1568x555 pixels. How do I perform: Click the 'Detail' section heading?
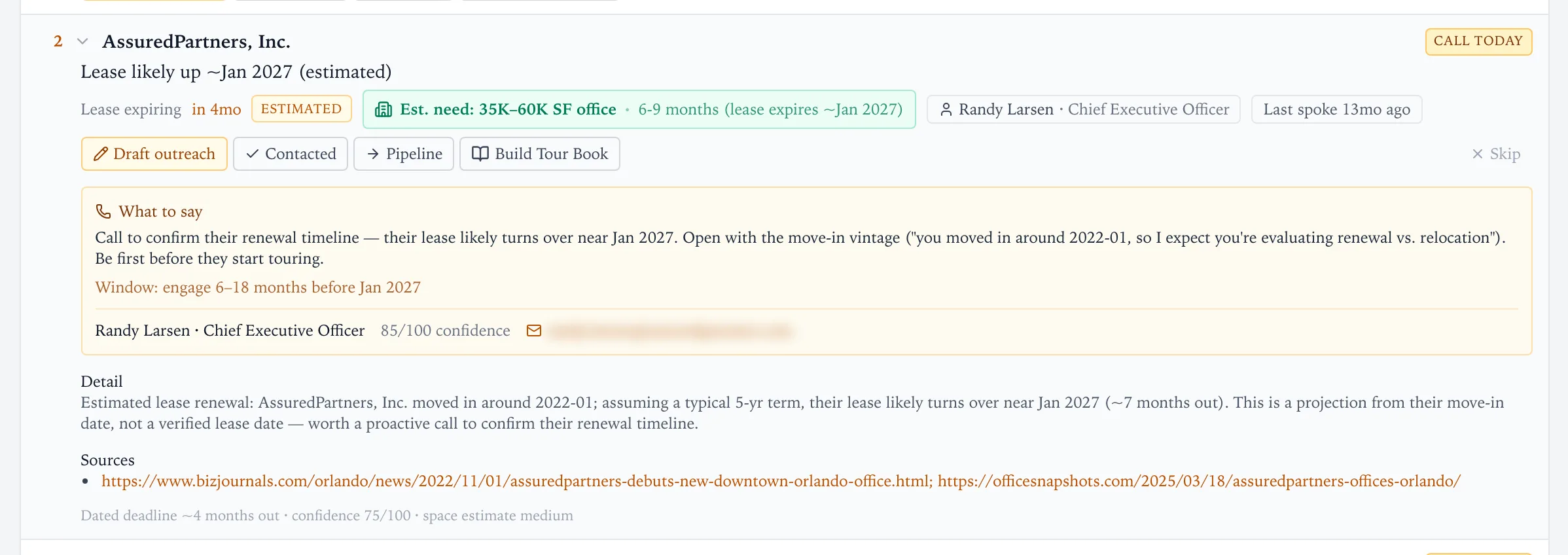point(101,382)
